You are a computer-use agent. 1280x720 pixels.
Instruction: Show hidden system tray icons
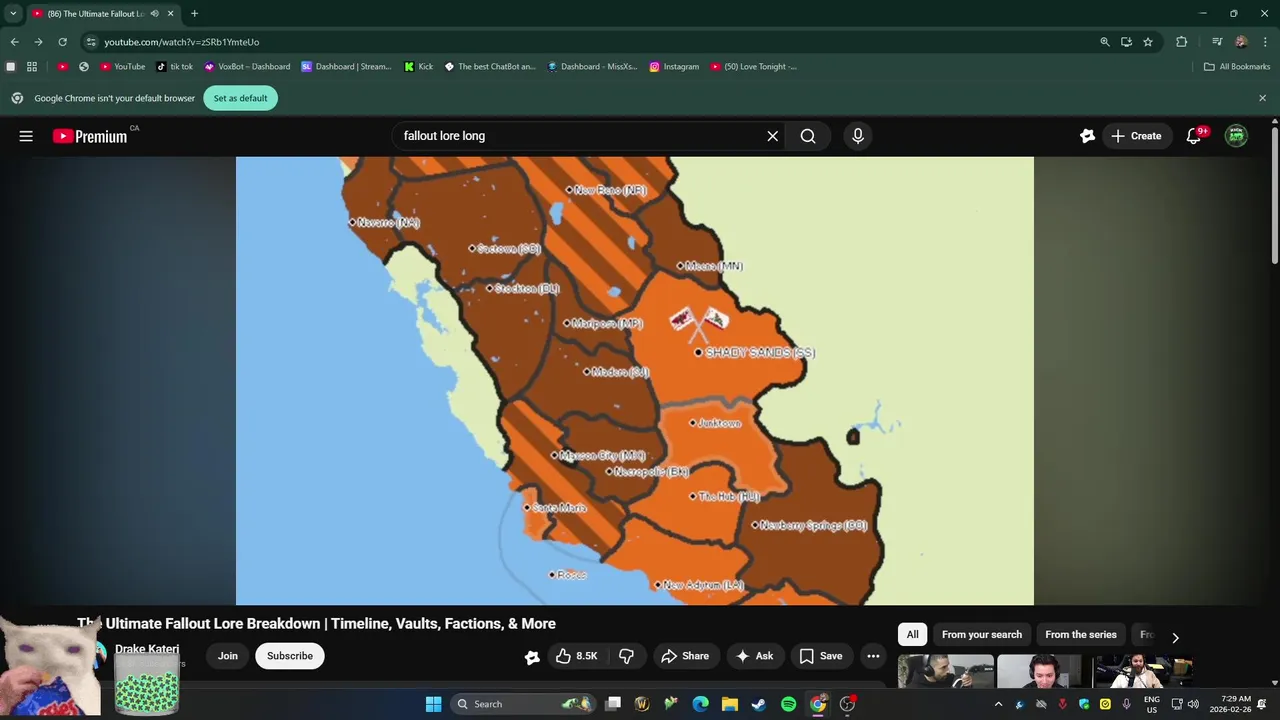(998, 704)
